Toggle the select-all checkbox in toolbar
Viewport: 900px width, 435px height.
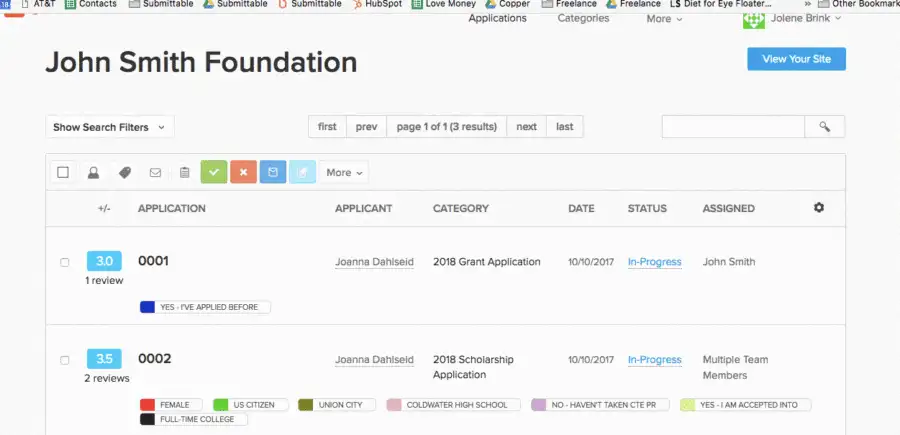[63, 173]
